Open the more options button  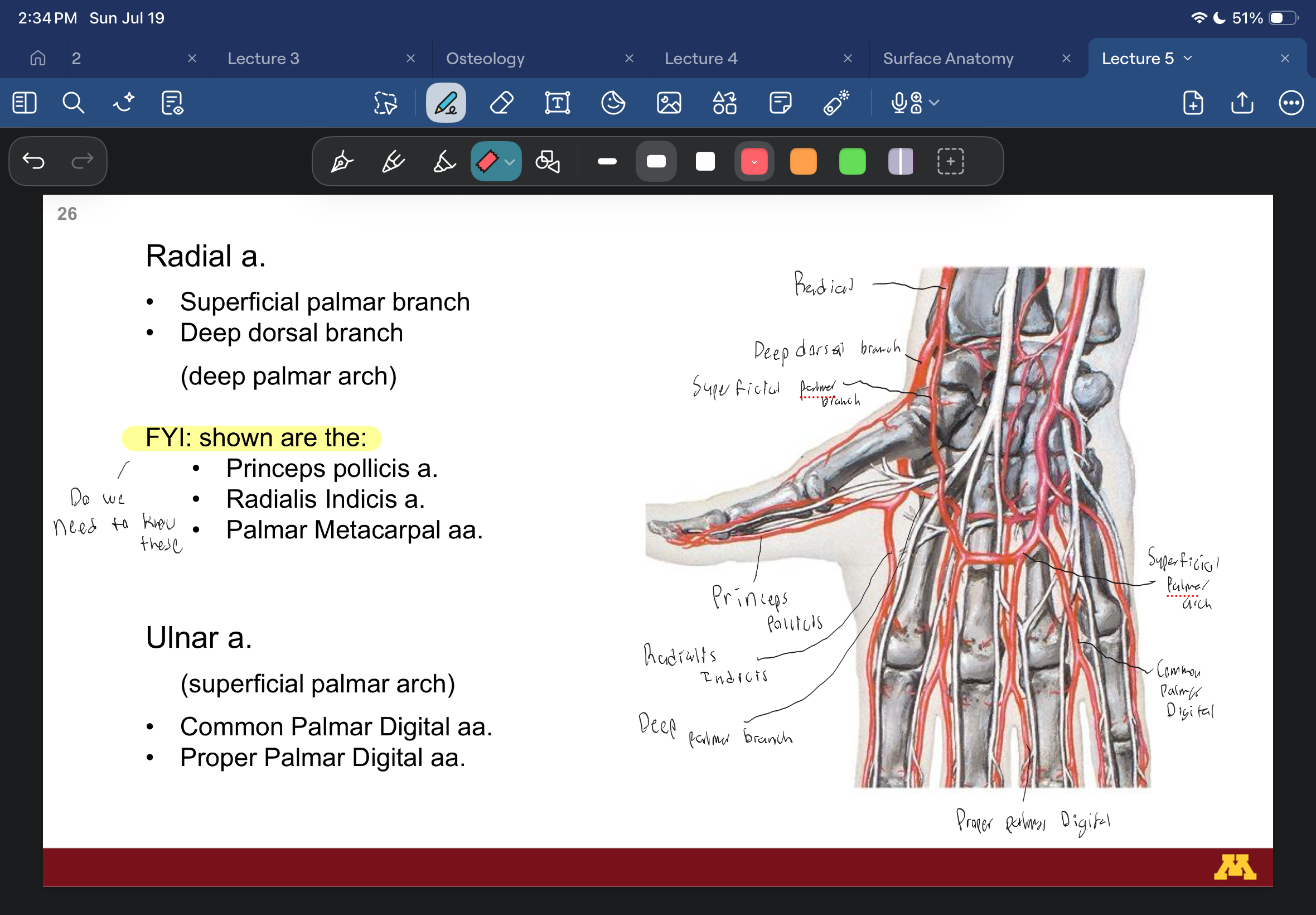tap(1291, 103)
